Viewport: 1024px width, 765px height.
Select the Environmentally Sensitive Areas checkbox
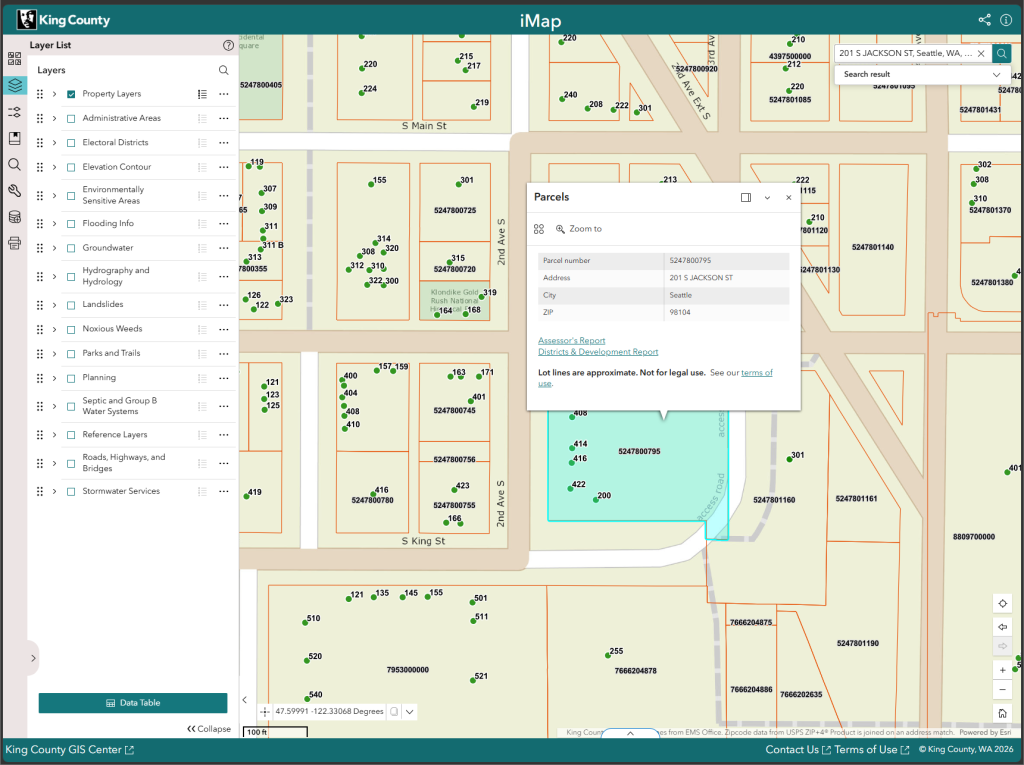(x=71, y=195)
